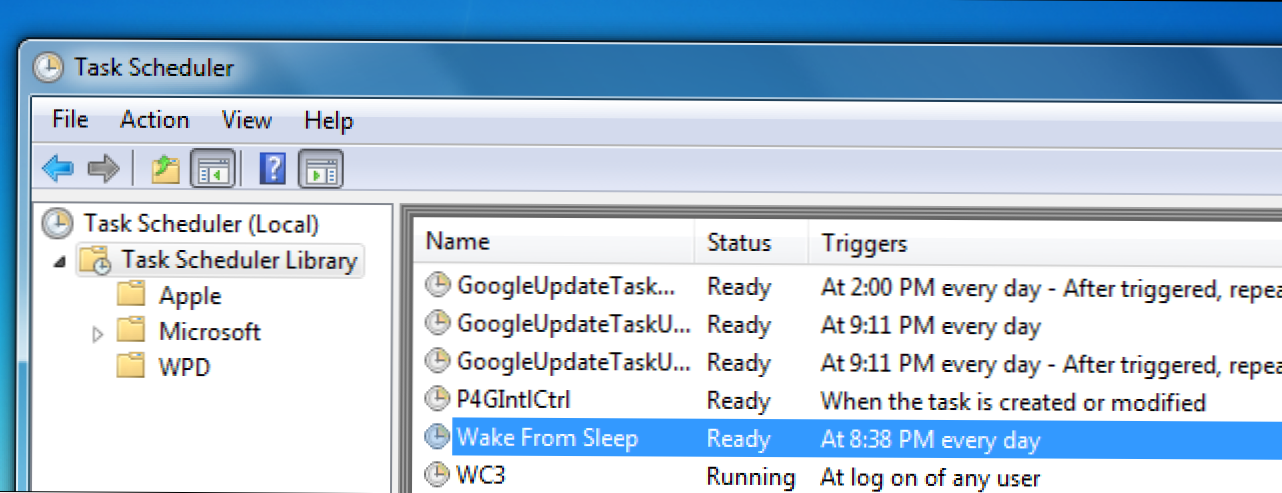Open the File menu

coord(70,121)
